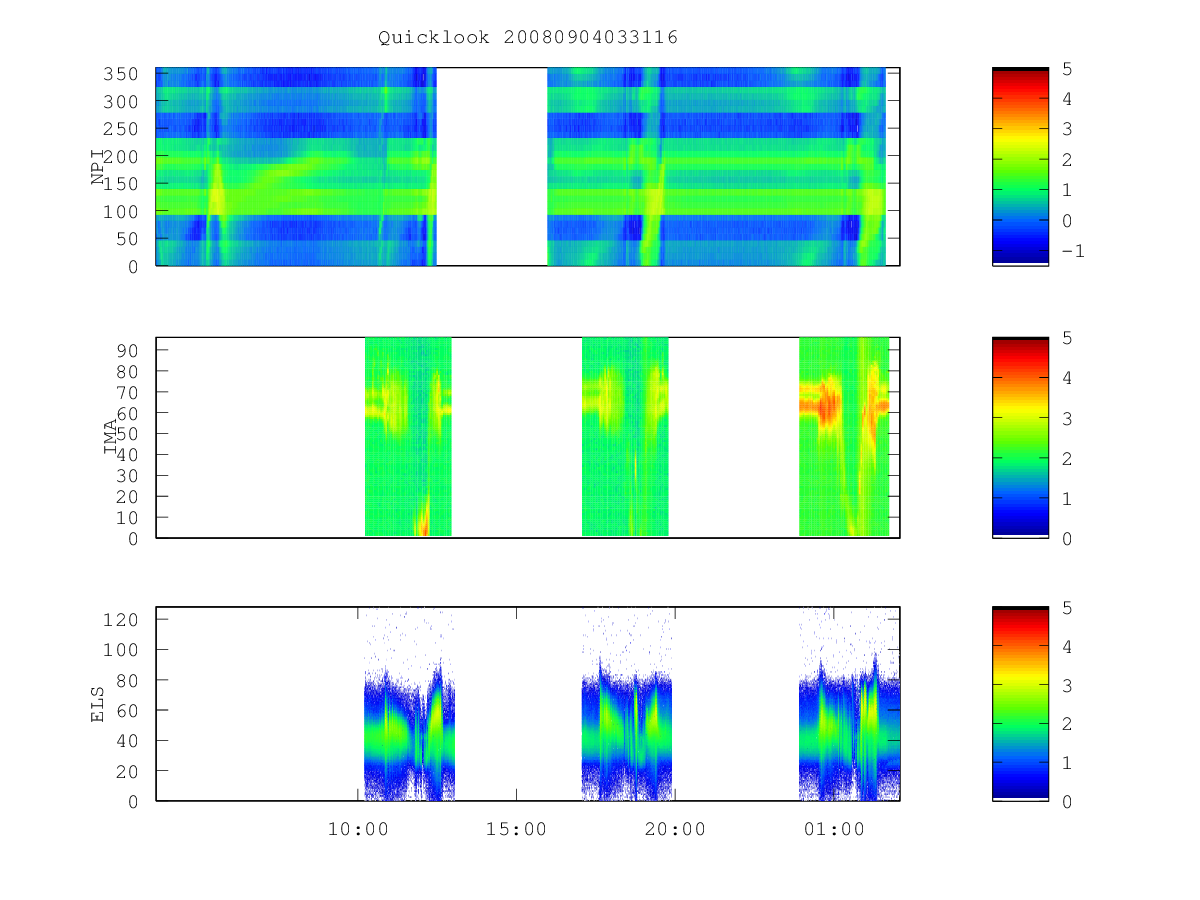Click the 20:00 time axis label
Image resolution: width=1200 pixels, height=900 pixels.
point(675,829)
